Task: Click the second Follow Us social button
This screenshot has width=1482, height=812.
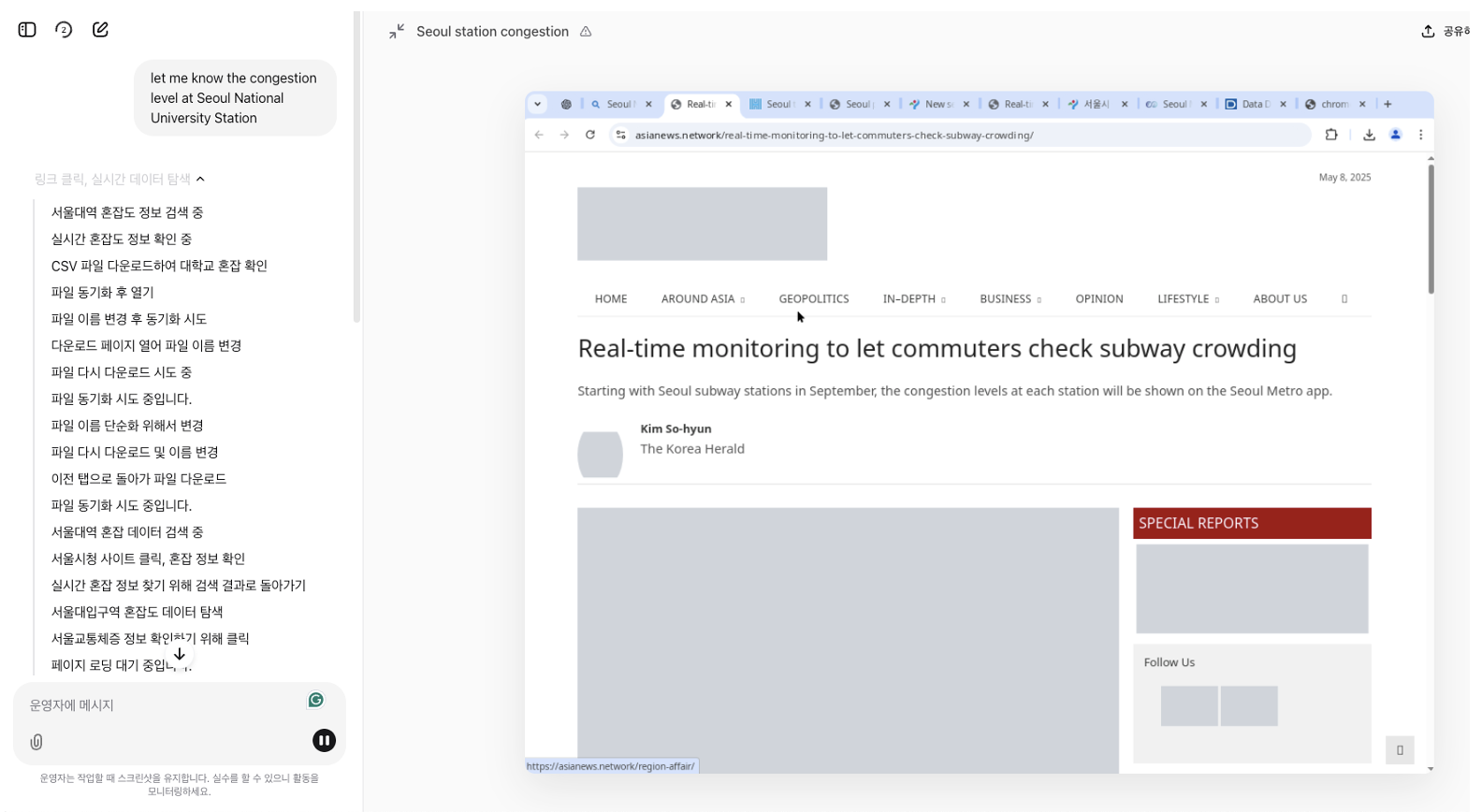Action: (1249, 706)
